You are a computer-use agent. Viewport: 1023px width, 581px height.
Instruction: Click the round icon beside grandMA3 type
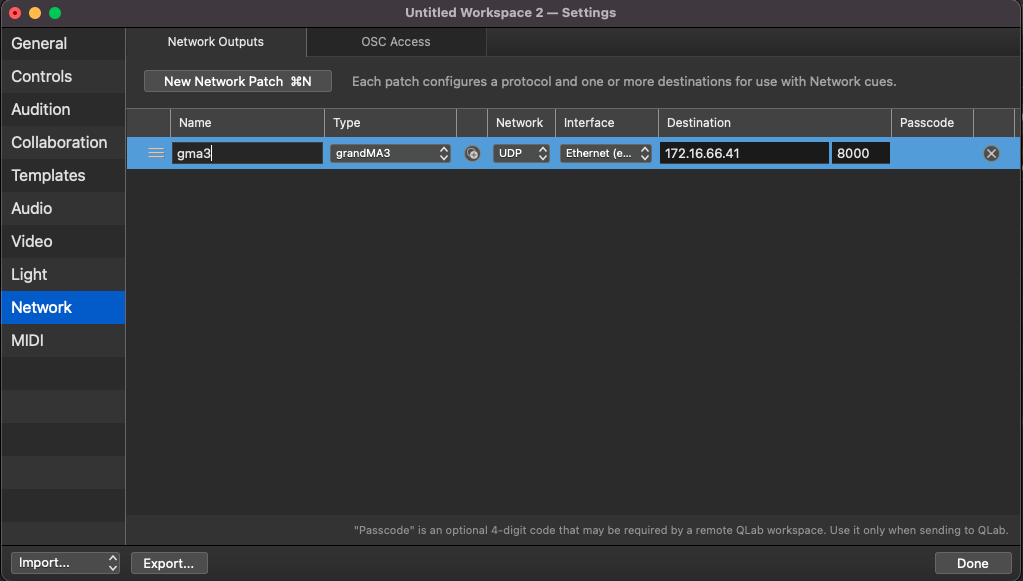(472, 153)
